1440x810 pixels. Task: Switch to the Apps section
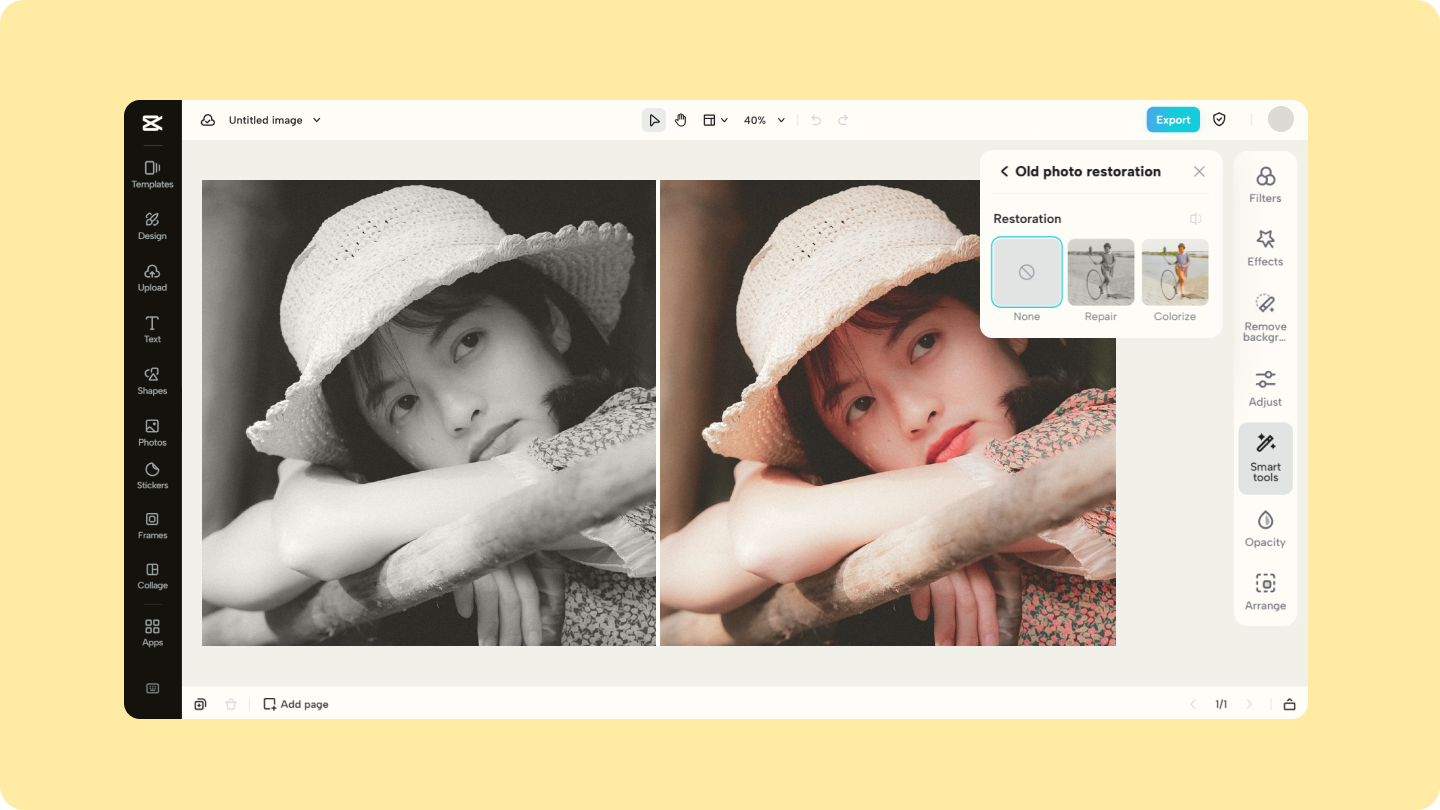tap(152, 632)
